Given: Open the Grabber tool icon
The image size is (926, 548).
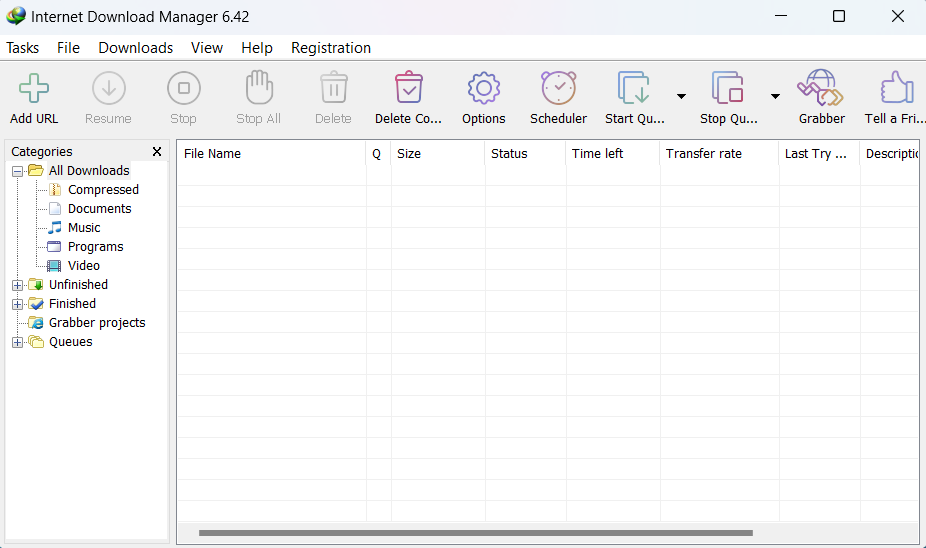Looking at the screenshot, I should point(820,87).
